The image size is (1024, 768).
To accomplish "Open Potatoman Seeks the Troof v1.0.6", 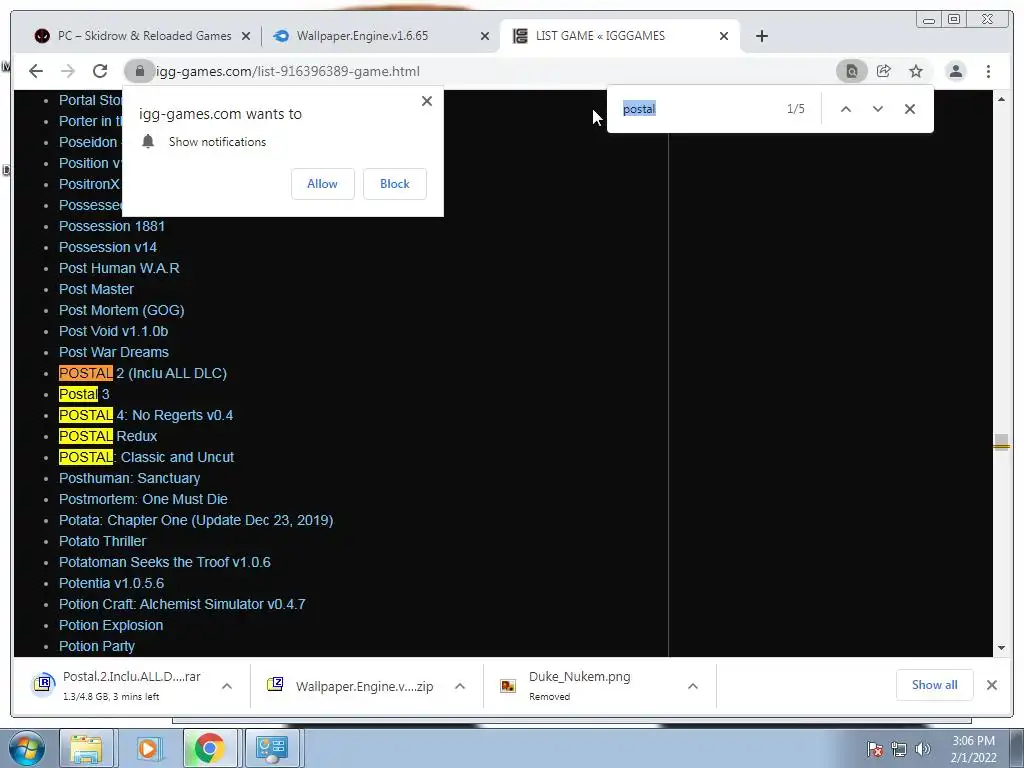I will pos(165,562).
